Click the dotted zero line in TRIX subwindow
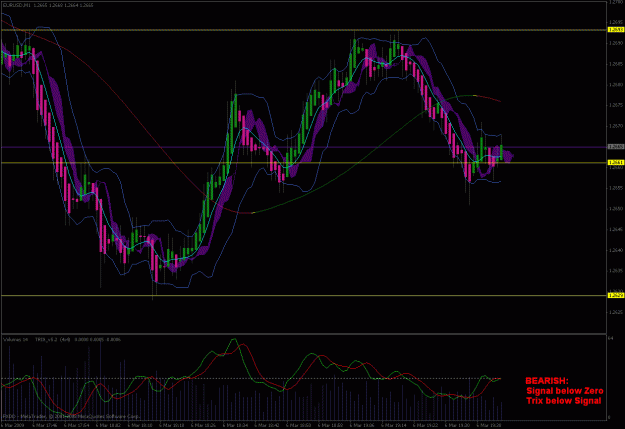Viewport: 625px width, 429px height. tap(251, 378)
